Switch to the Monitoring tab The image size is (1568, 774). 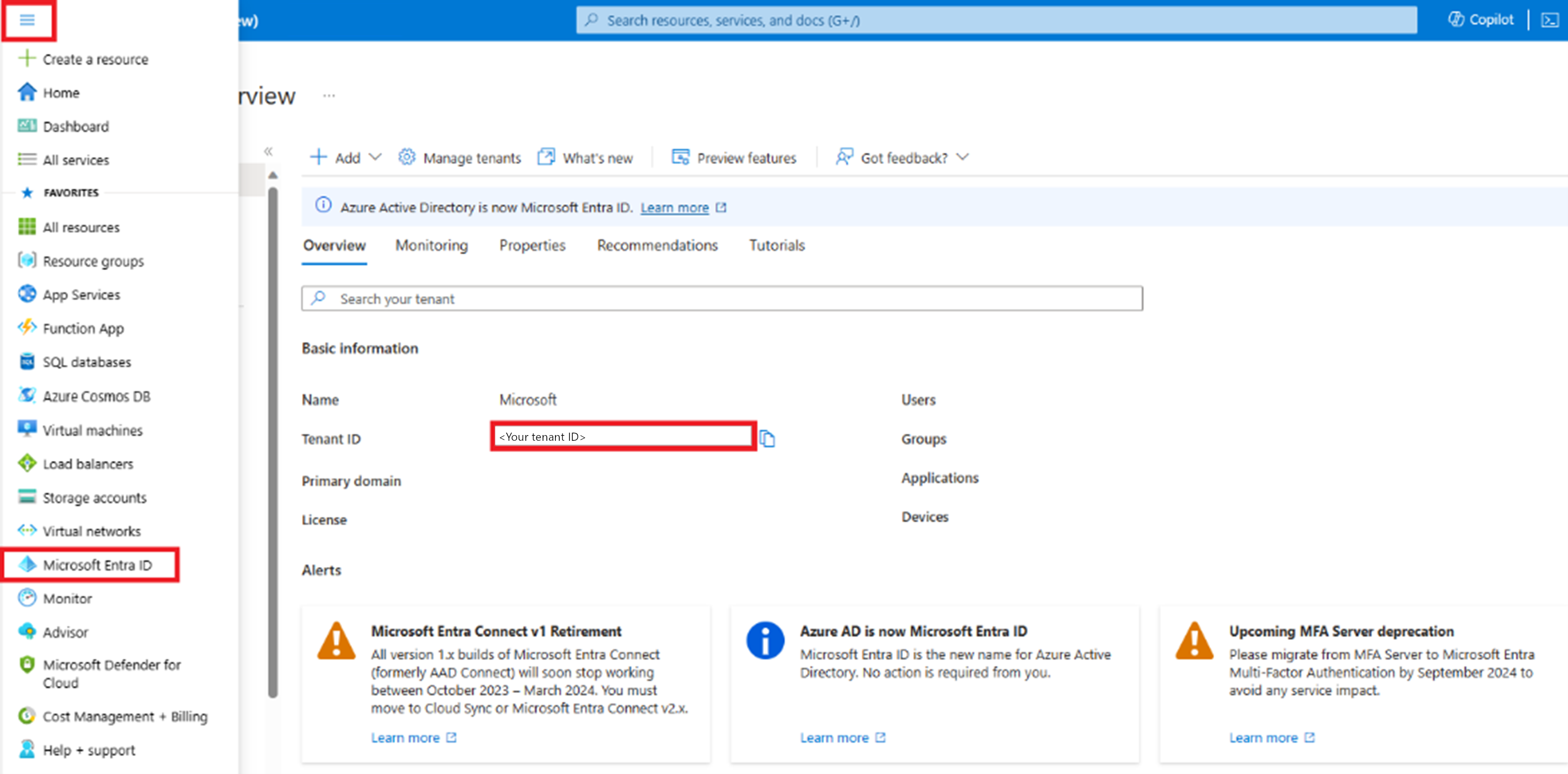(x=432, y=245)
